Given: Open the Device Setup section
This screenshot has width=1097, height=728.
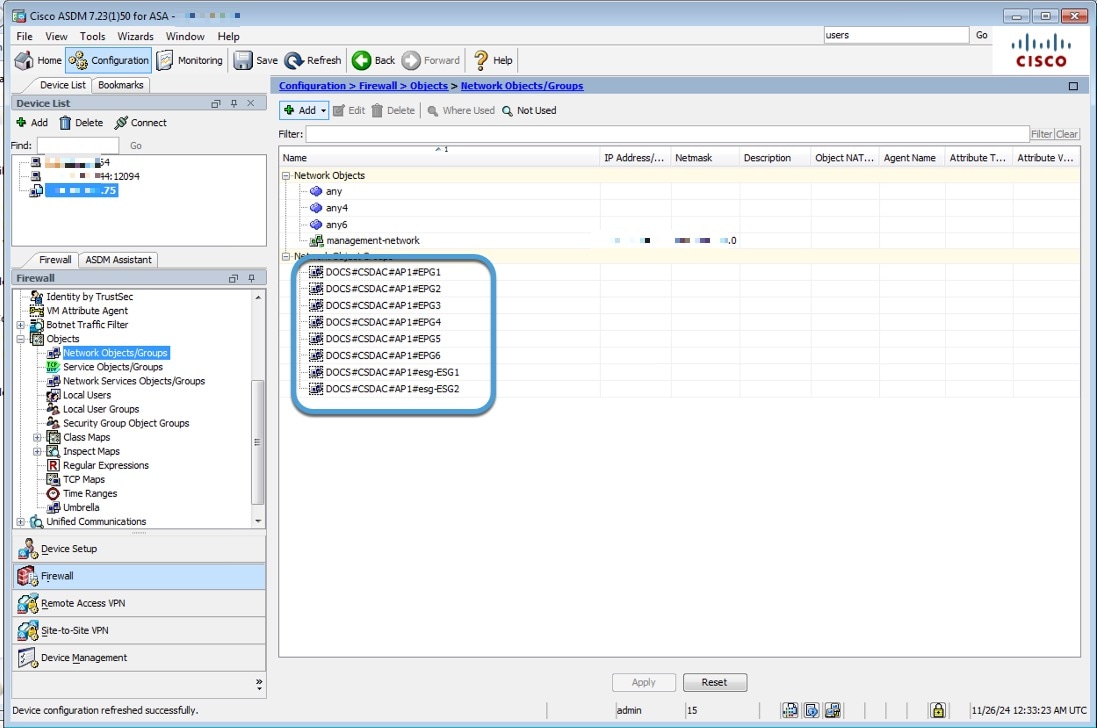Looking at the screenshot, I should click(x=139, y=549).
